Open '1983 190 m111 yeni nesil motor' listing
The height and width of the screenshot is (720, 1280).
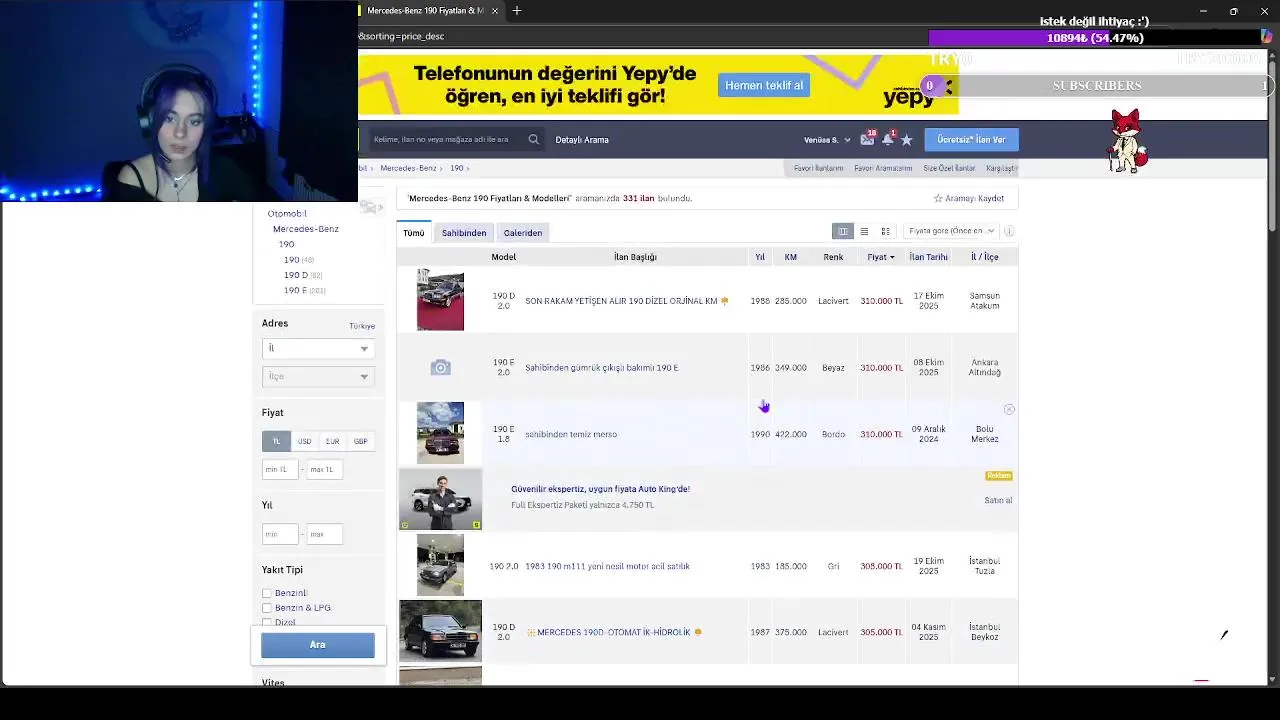coord(607,566)
